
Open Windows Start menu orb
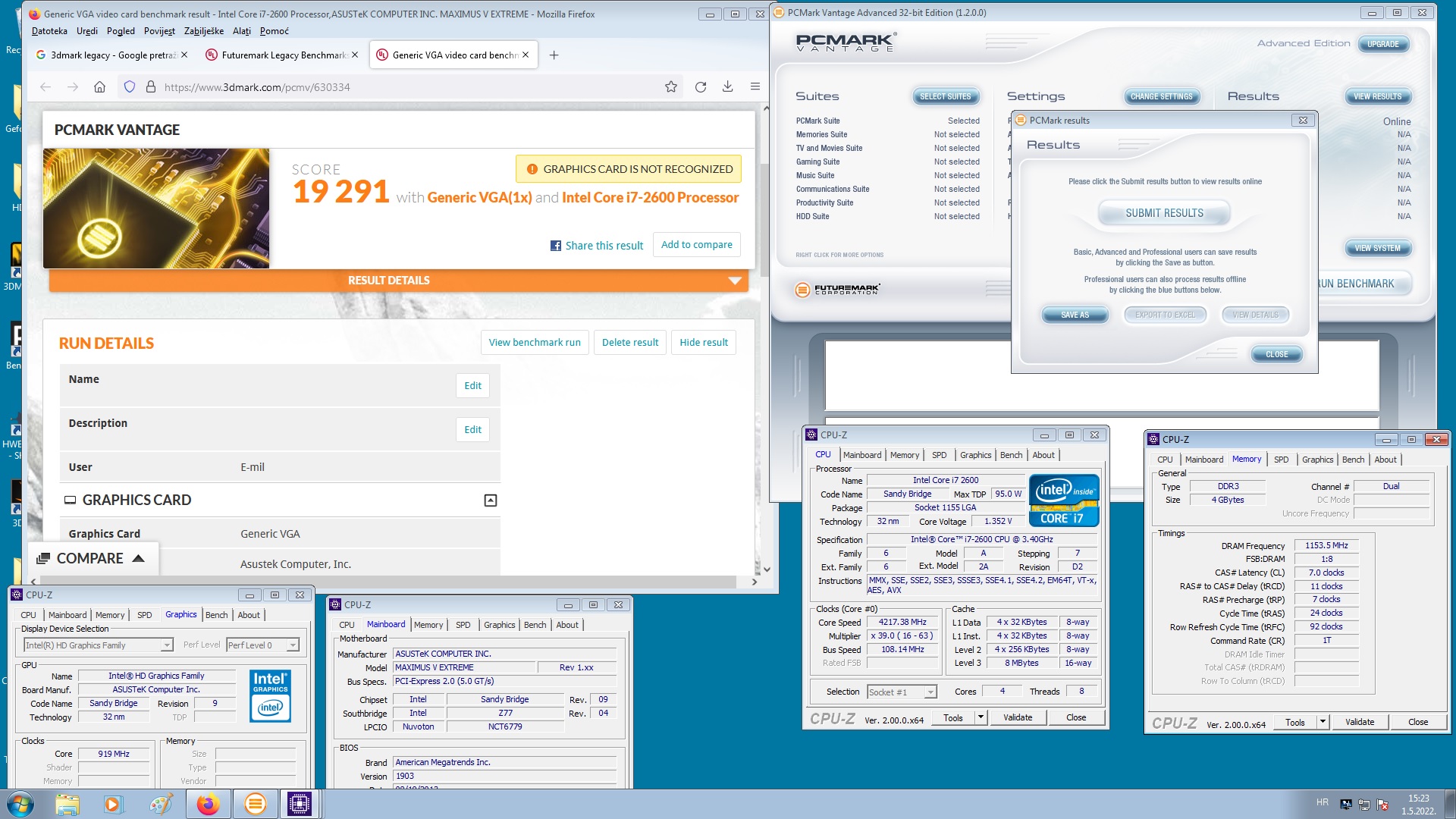coord(20,804)
